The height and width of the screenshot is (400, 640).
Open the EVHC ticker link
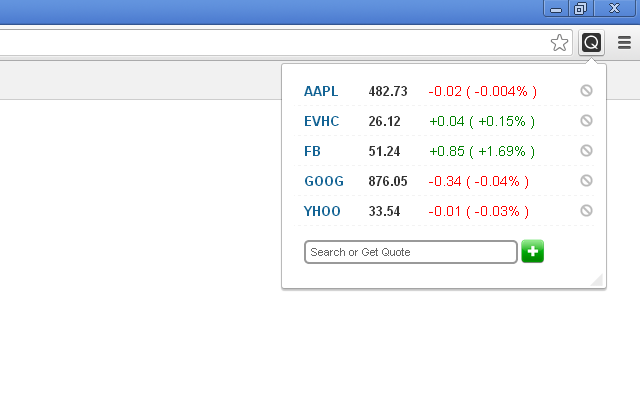coord(322,121)
